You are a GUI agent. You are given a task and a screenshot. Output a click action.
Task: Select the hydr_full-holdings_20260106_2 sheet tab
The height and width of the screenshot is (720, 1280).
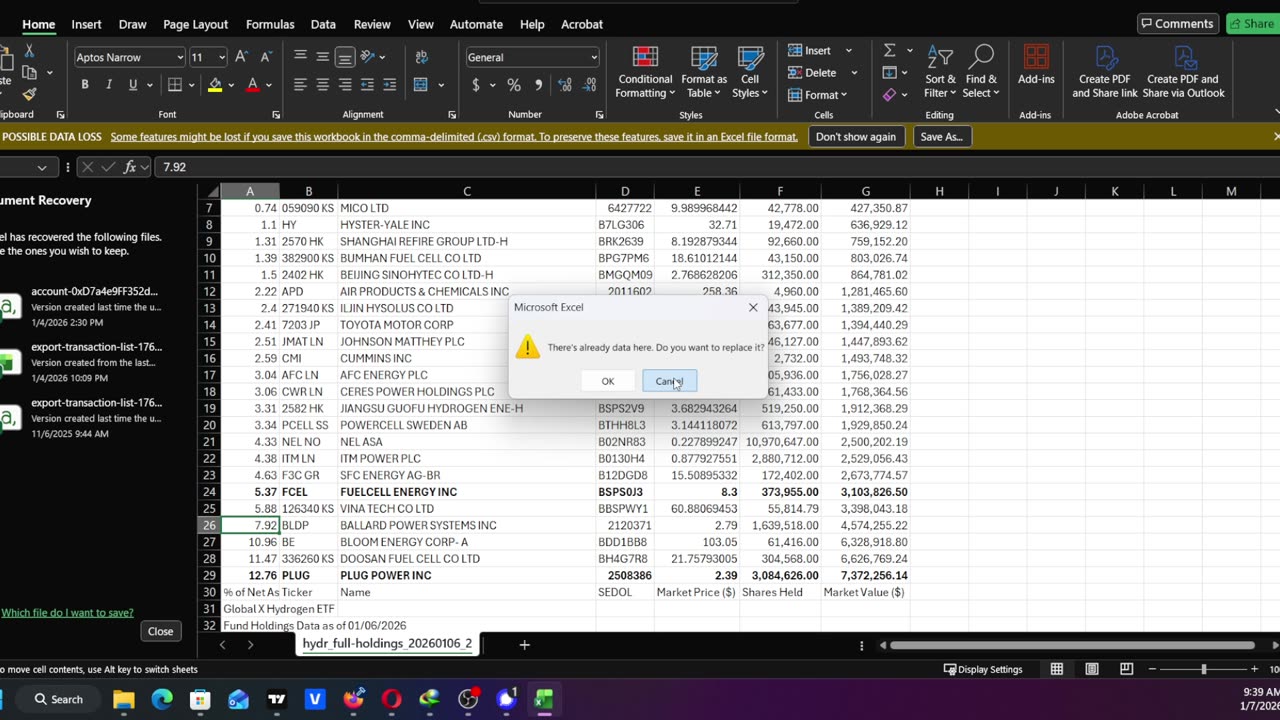pyautogui.click(x=387, y=644)
